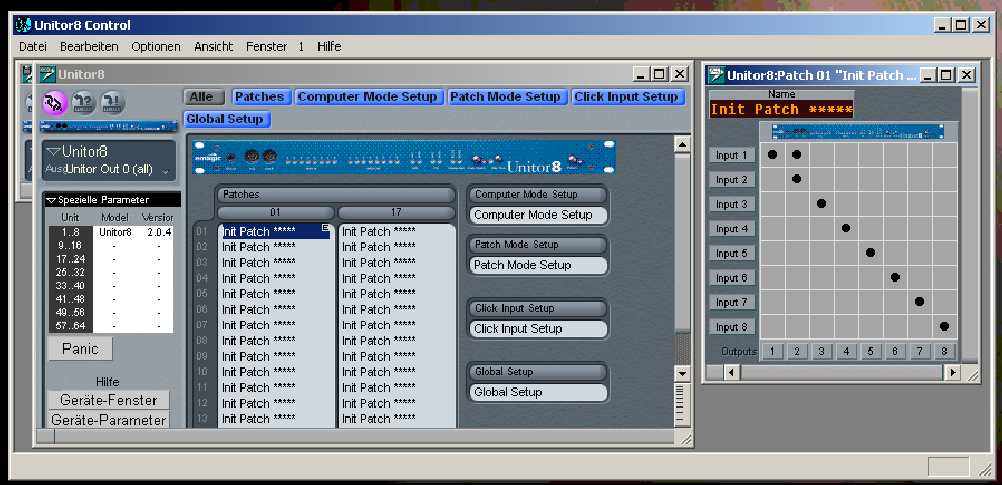Click the Alle filter button

click(204, 97)
